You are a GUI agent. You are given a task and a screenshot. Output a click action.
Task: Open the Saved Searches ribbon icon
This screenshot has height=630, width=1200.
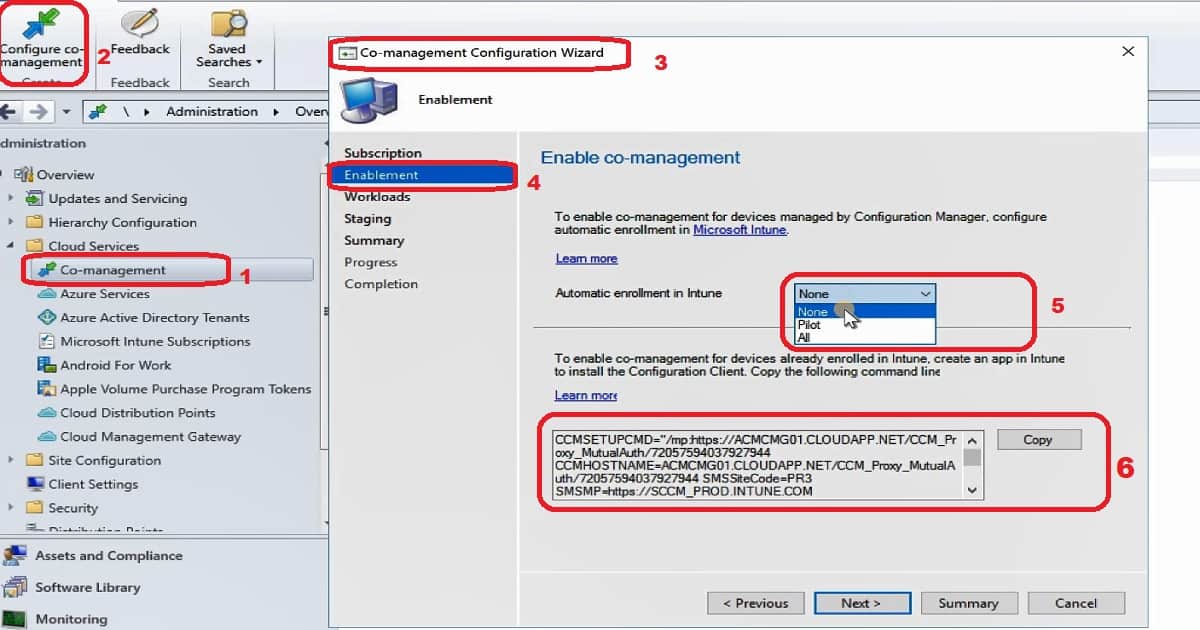point(228,22)
